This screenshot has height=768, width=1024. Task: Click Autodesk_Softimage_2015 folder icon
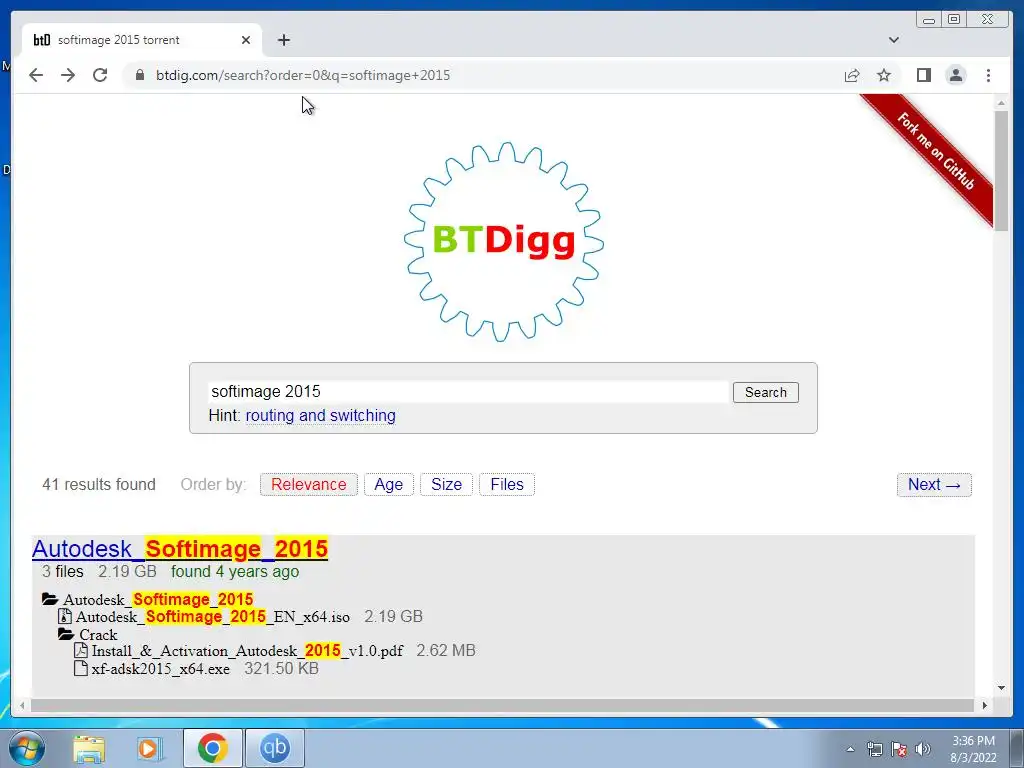50,599
